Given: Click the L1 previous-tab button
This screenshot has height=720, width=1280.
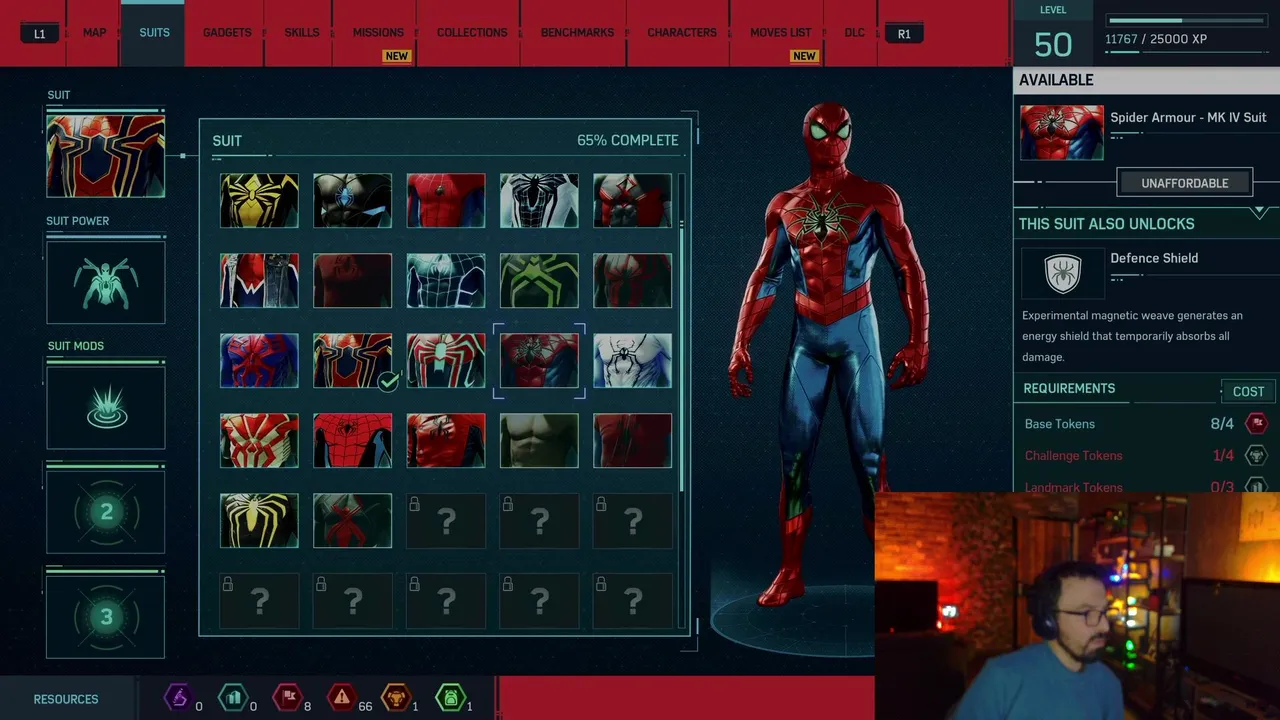Looking at the screenshot, I should tap(39, 34).
